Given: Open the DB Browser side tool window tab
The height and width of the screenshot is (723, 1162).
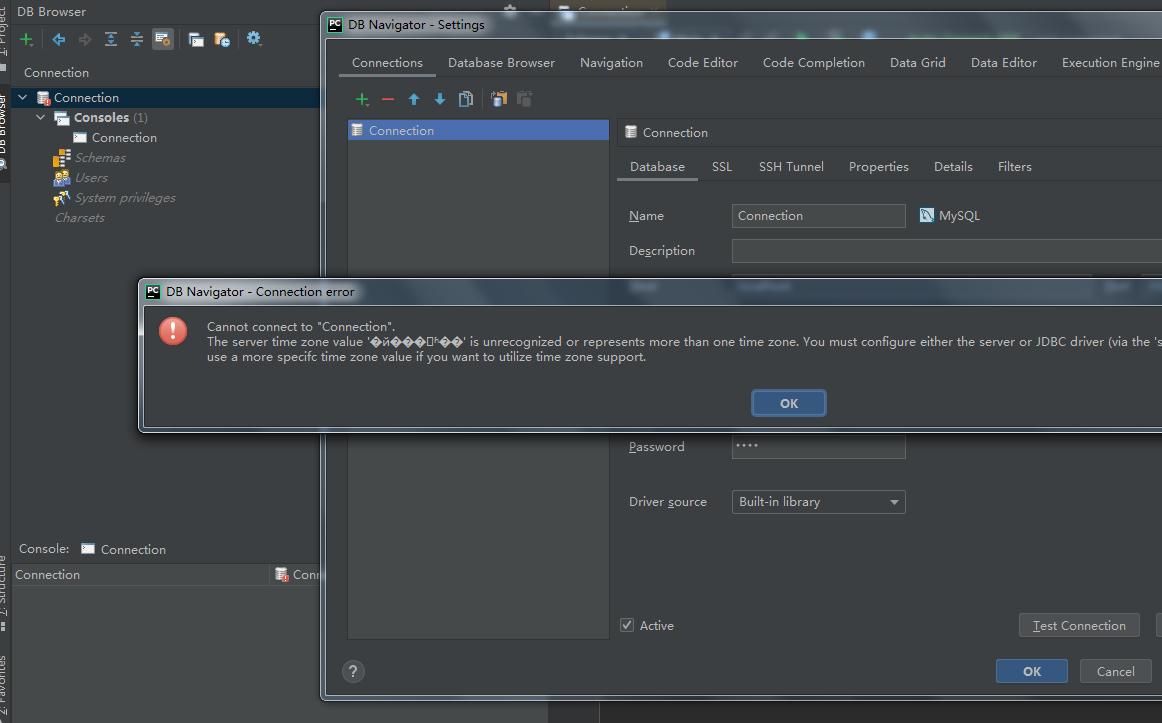Looking at the screenshot, I should (x=4, y=132).
